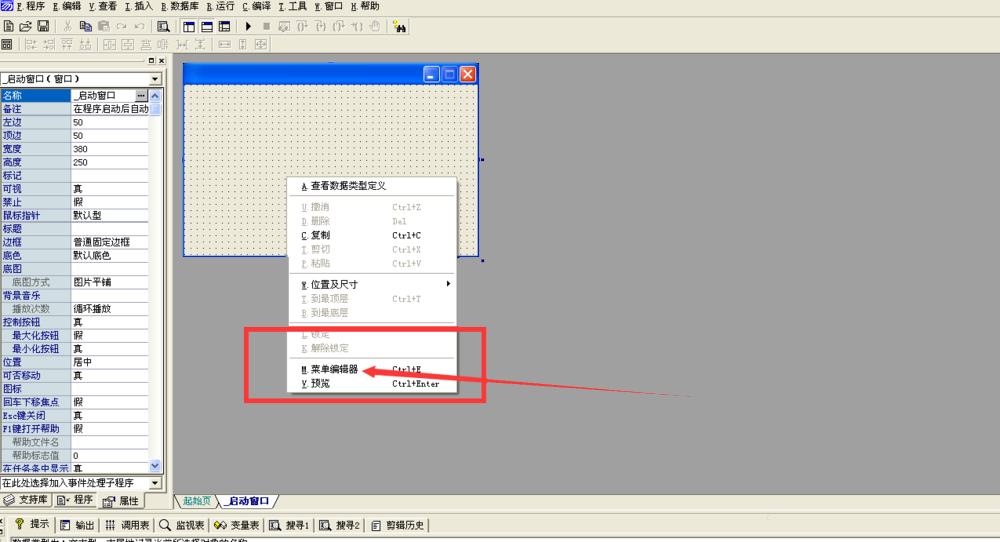1000x542 pixels.
Task: Click the scissors Cut toolbar icon
Action: coord(67,26)
